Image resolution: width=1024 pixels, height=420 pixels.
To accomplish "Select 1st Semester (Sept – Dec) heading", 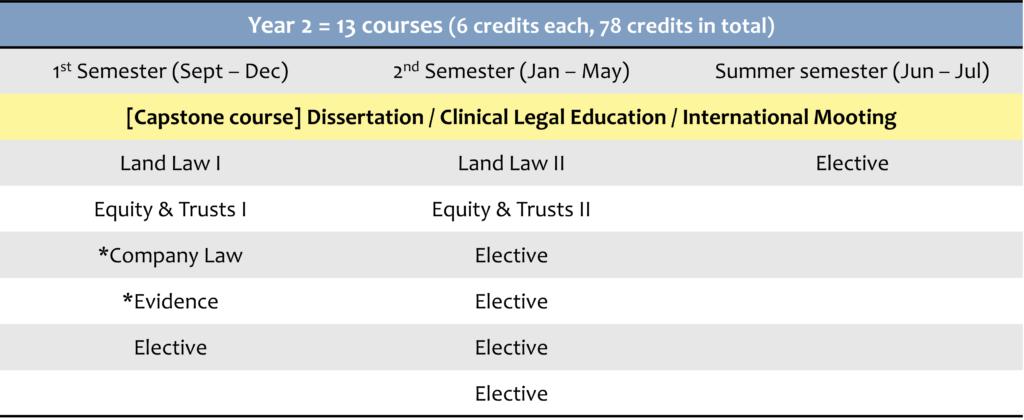I will (x=170, y=71).
